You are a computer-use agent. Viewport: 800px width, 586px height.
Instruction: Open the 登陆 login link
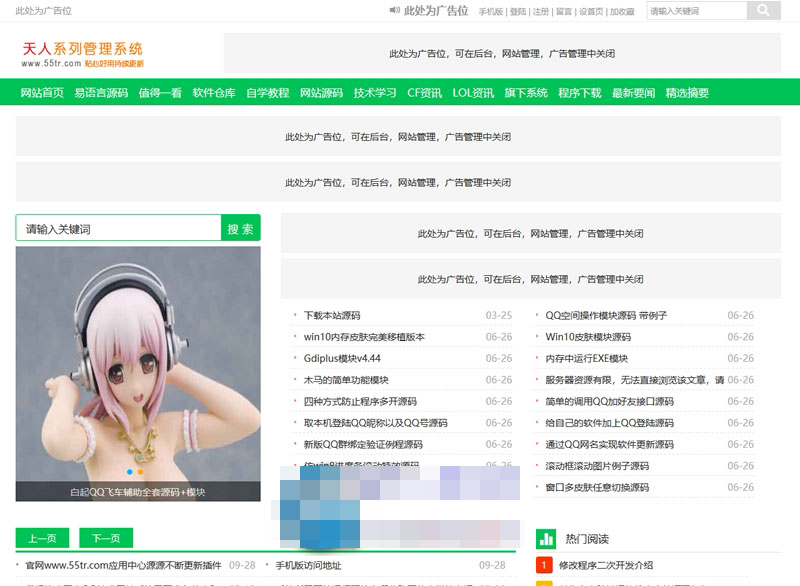click(x=517, y=12)
